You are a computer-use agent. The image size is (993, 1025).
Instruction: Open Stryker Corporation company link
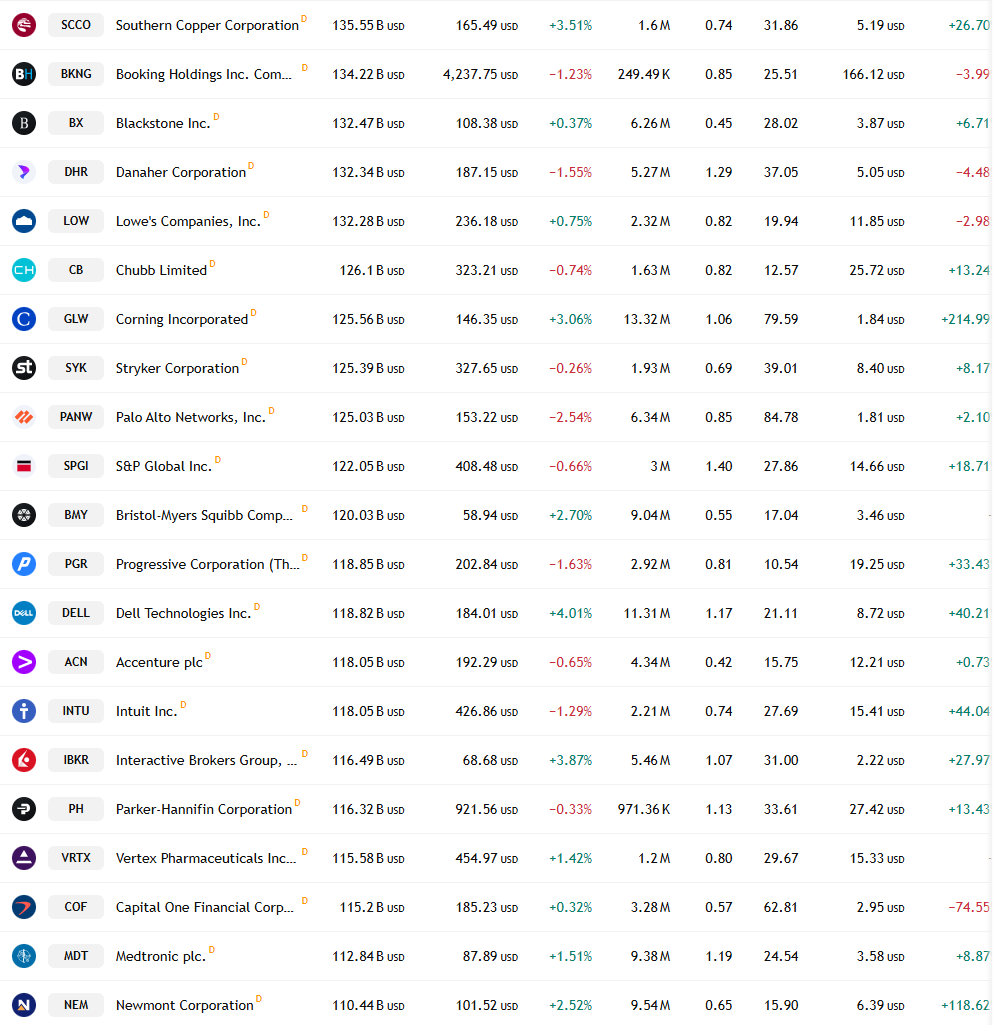point(177,369)
